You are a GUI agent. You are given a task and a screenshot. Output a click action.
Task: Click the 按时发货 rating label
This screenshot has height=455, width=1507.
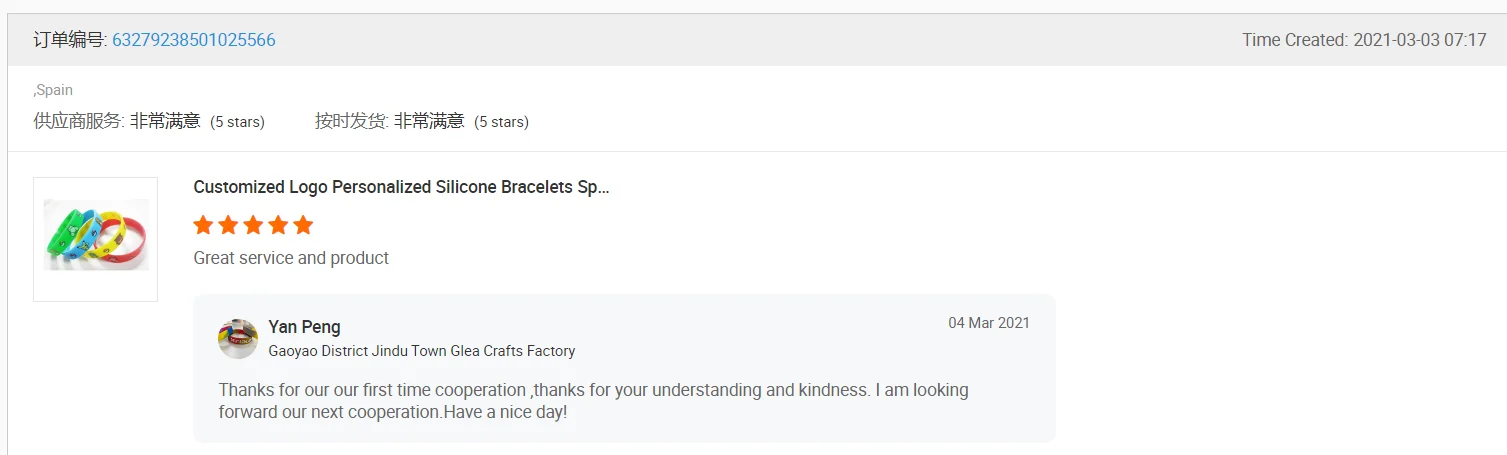pyautogui.click(x=351, y=121)
